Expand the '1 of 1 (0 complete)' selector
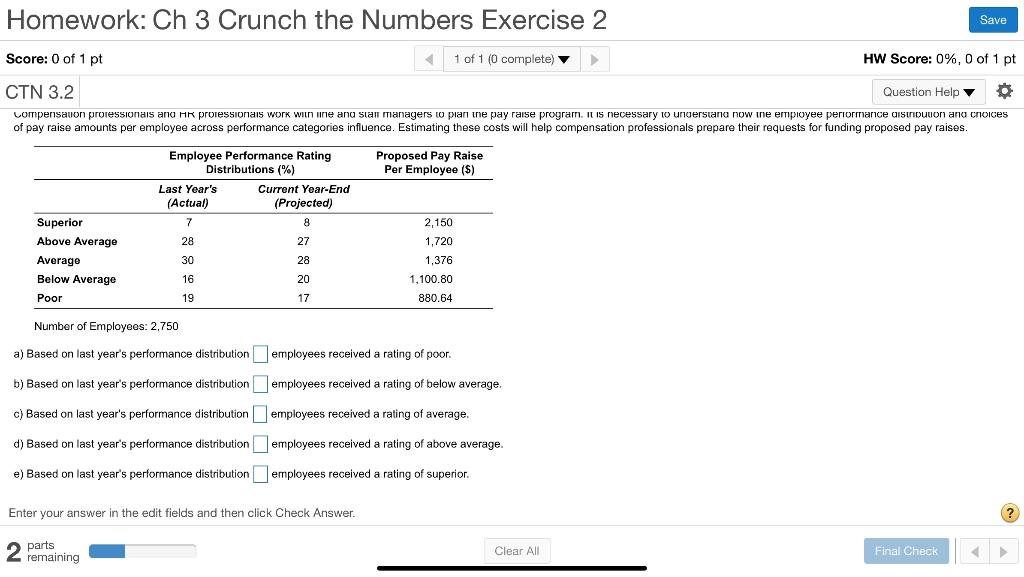Screen dimensions: 1024x577 point(505,59)
